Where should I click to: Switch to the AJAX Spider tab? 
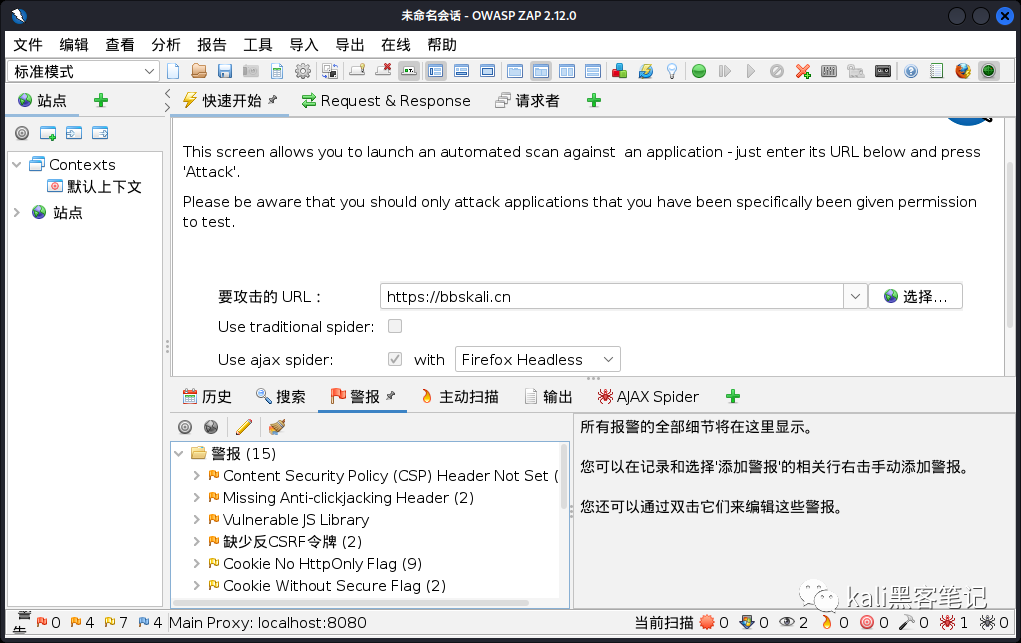(x=648, y=397)
